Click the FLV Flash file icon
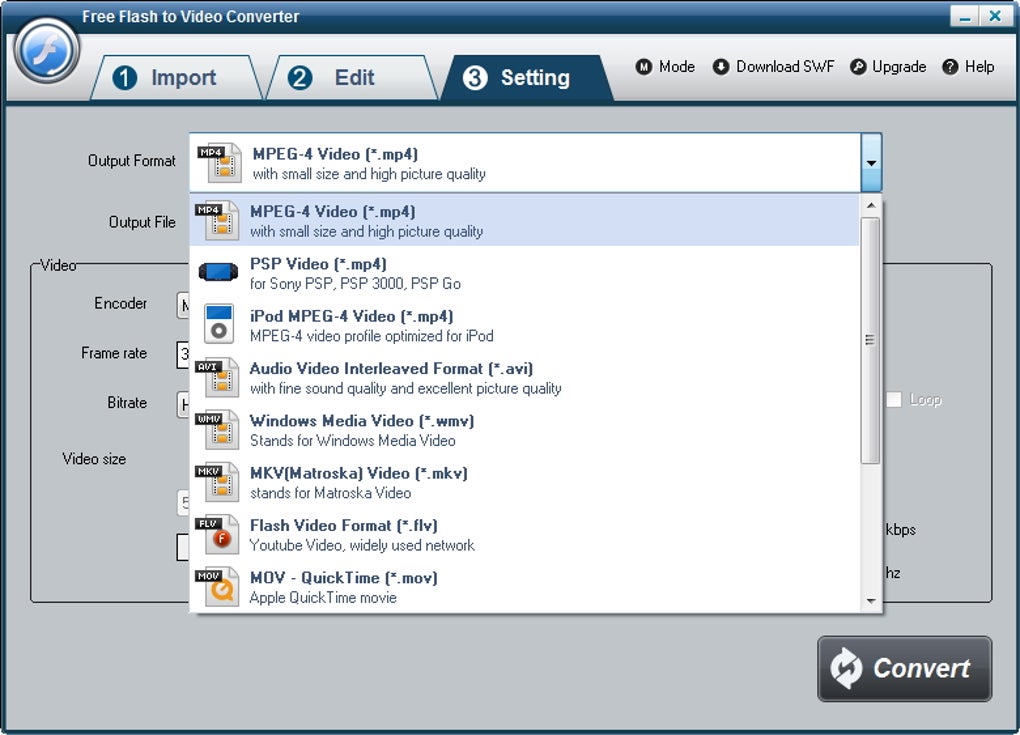The width and height of the screenshot is (1020, 735). 217,534
